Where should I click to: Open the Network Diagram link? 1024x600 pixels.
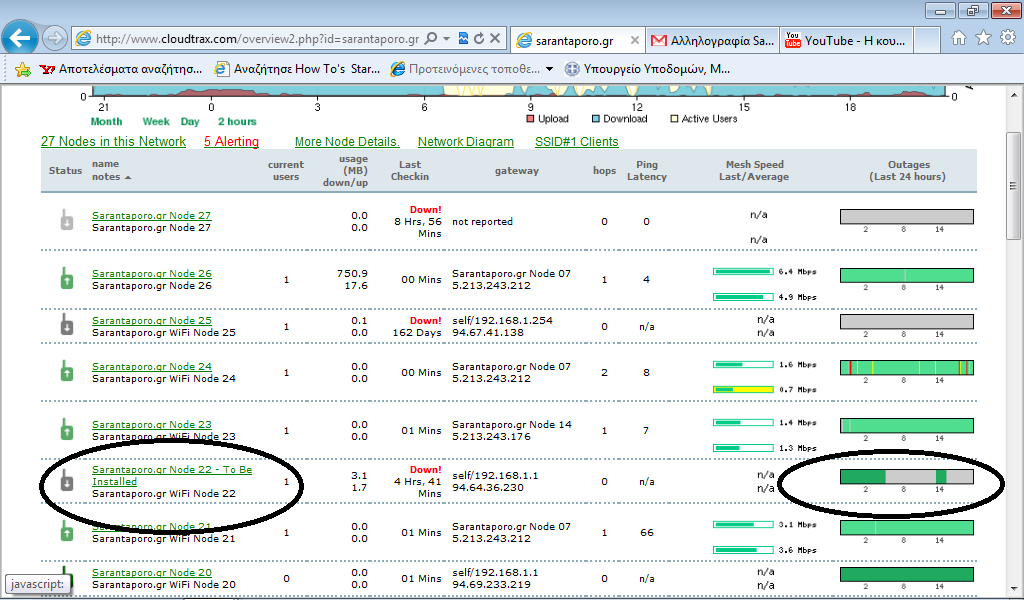[466, 142]
